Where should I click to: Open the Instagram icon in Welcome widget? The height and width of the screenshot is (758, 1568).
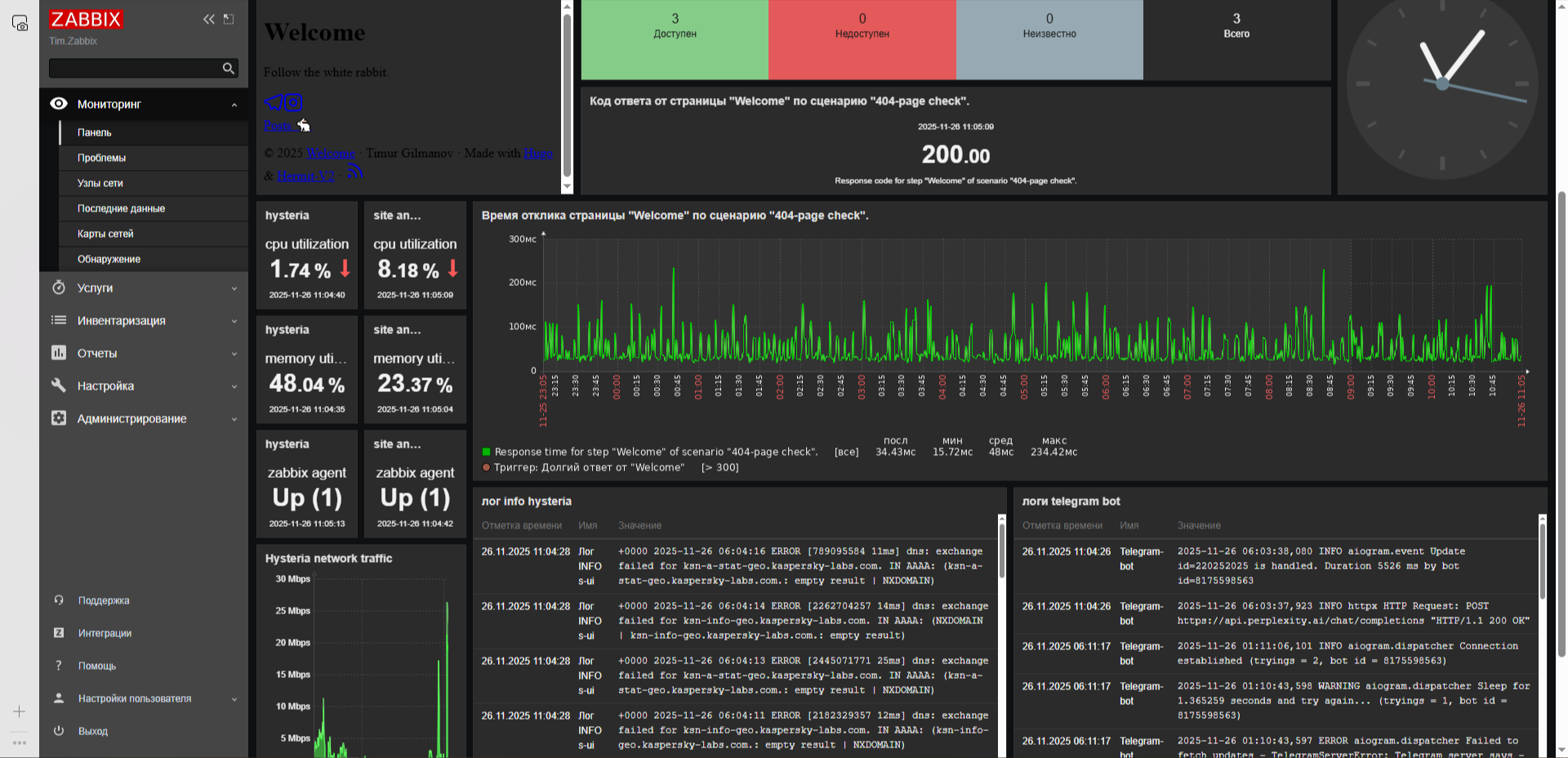point(293,102)
